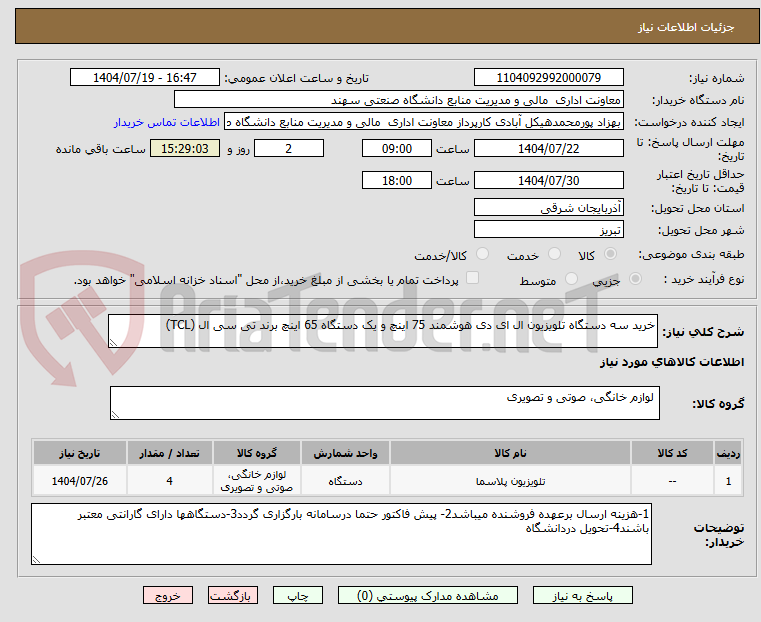Click the 'خروج' exit button
The image size is (761, 622).
[x=168, y=595]
